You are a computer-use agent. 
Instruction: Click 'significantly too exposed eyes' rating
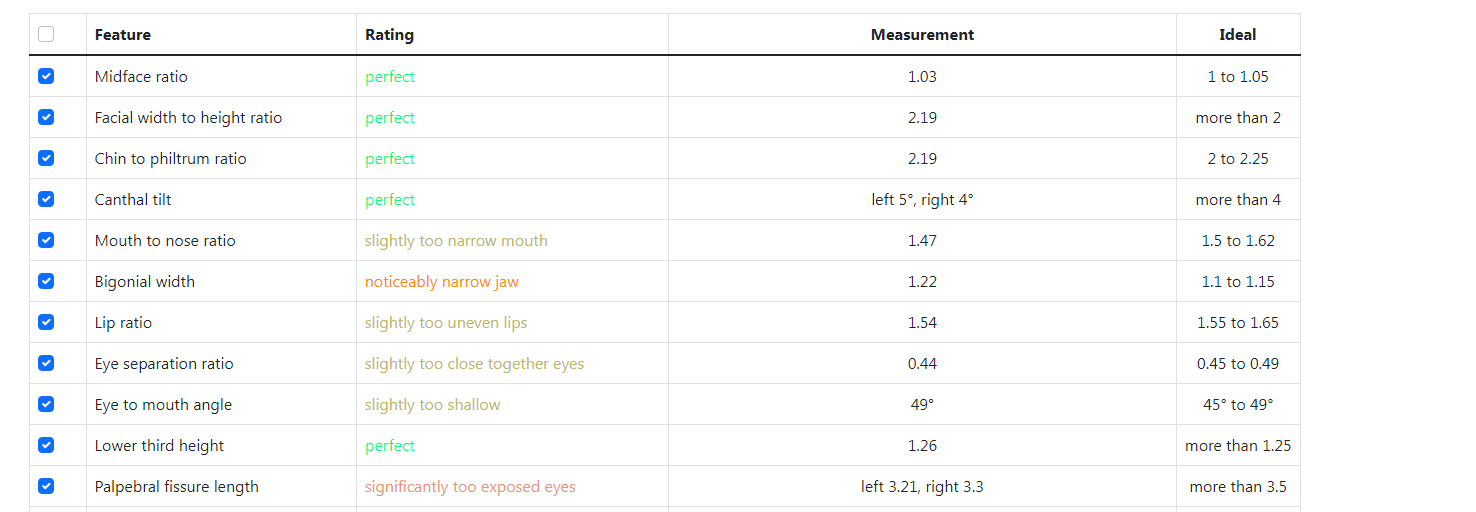coord(470,487)
